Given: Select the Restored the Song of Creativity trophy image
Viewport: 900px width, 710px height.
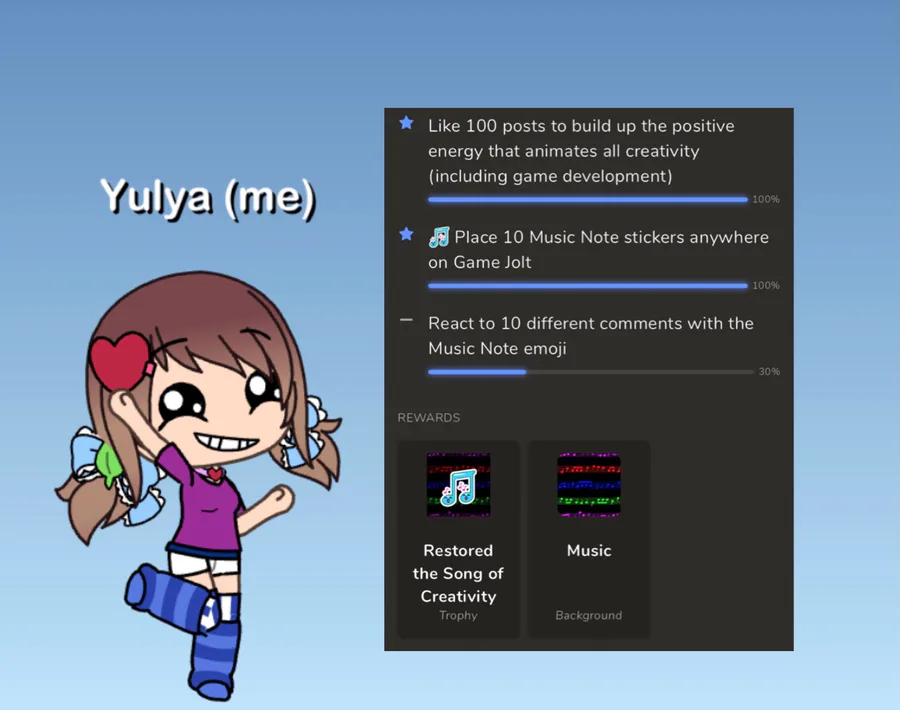Looking at the screenshot, I should point(458,485).
